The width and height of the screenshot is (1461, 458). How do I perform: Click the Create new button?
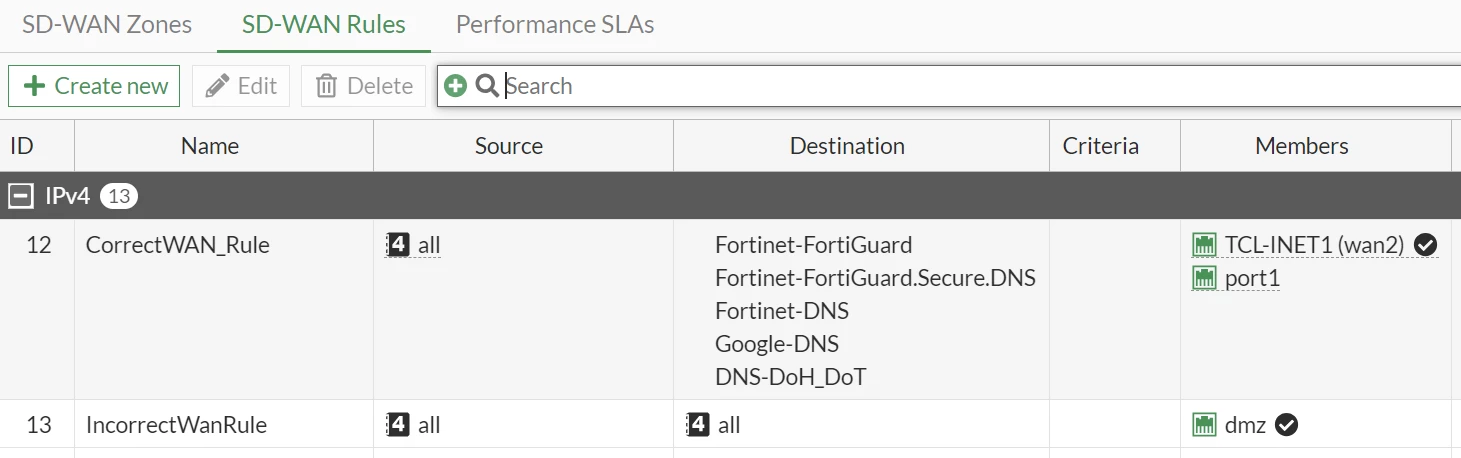94,86
